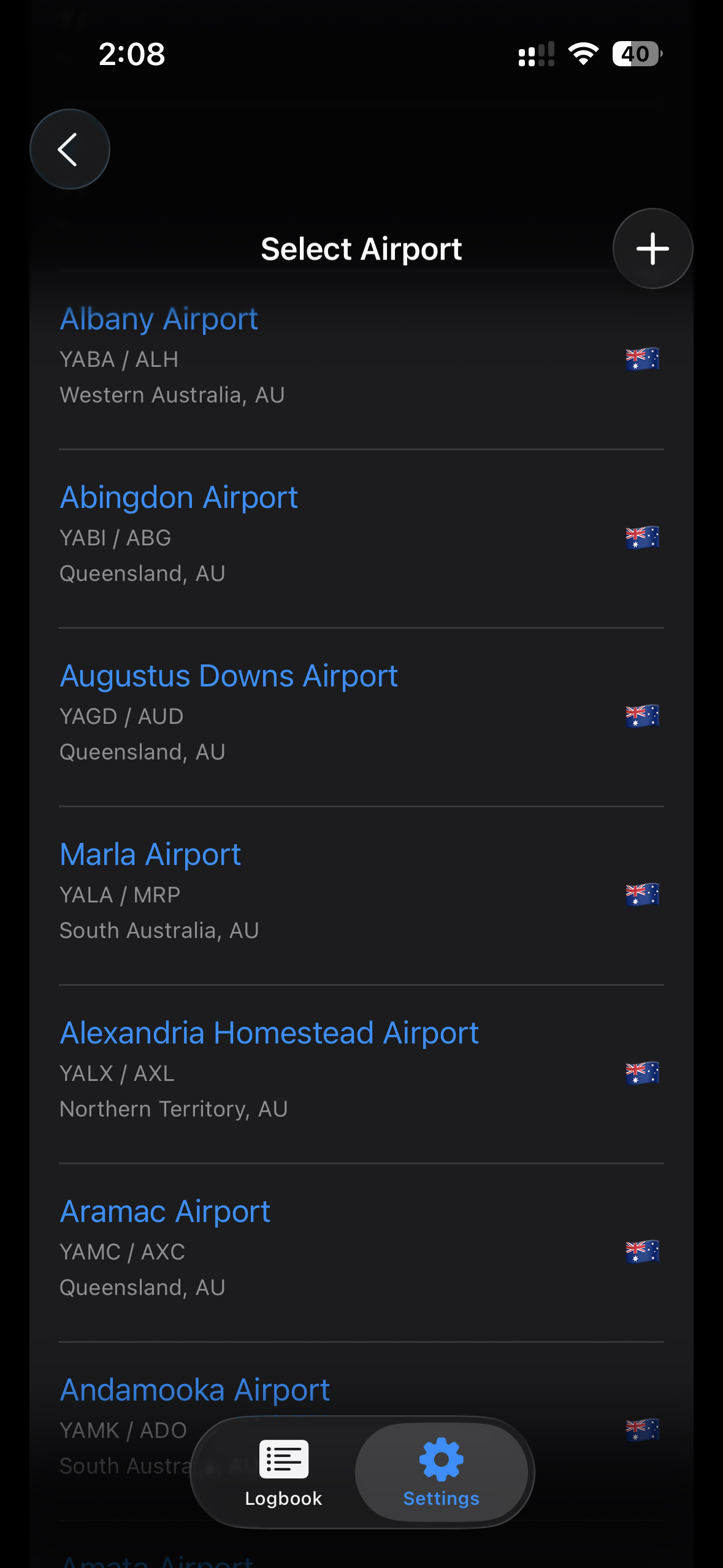Tap the flag icon next to Abingdon Airport
Viewport: 723px width, 1568px height.
tap(642, 537)
